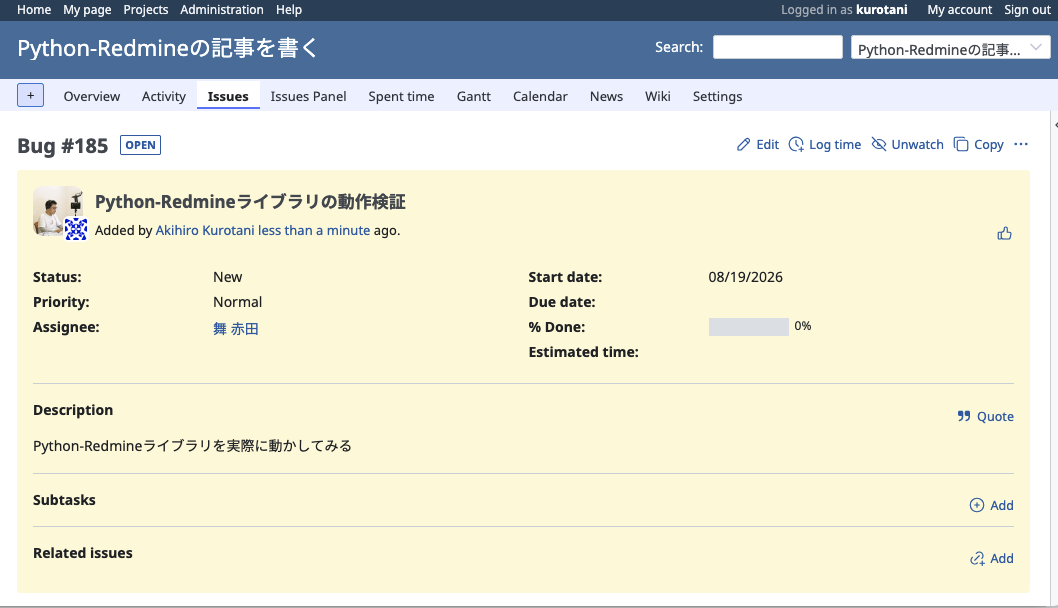Open Administration in top menu
The image size is (1058, 608).
tap(221, 9)
